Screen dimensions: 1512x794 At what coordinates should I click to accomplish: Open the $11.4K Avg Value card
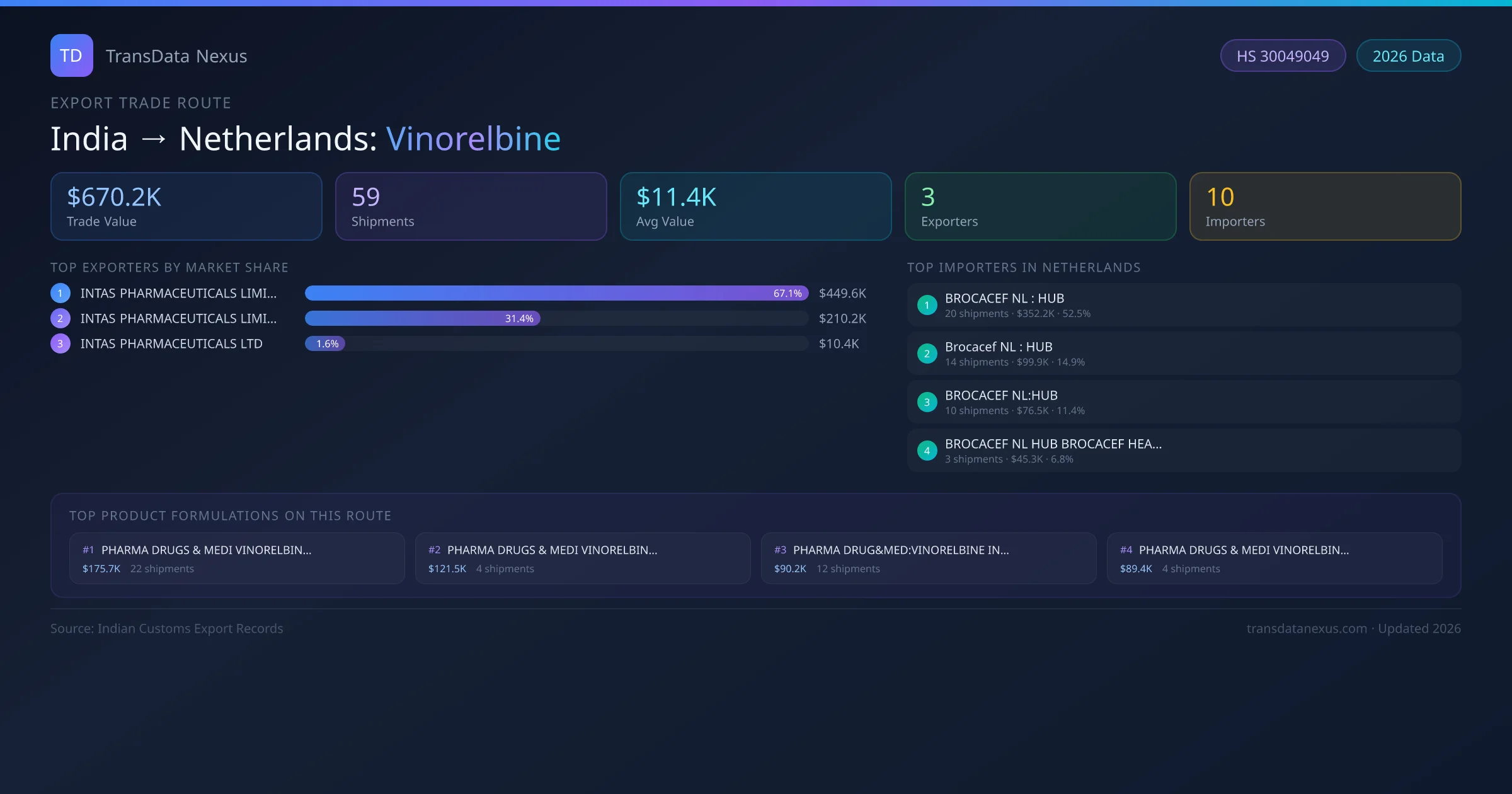[755, 206]
